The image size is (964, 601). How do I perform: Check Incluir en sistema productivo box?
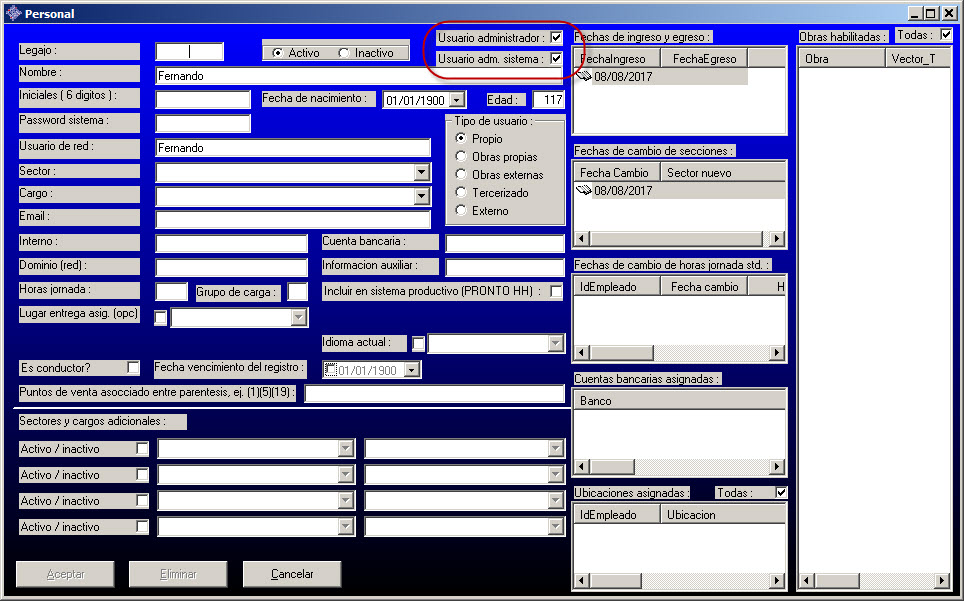click(556, 291)
